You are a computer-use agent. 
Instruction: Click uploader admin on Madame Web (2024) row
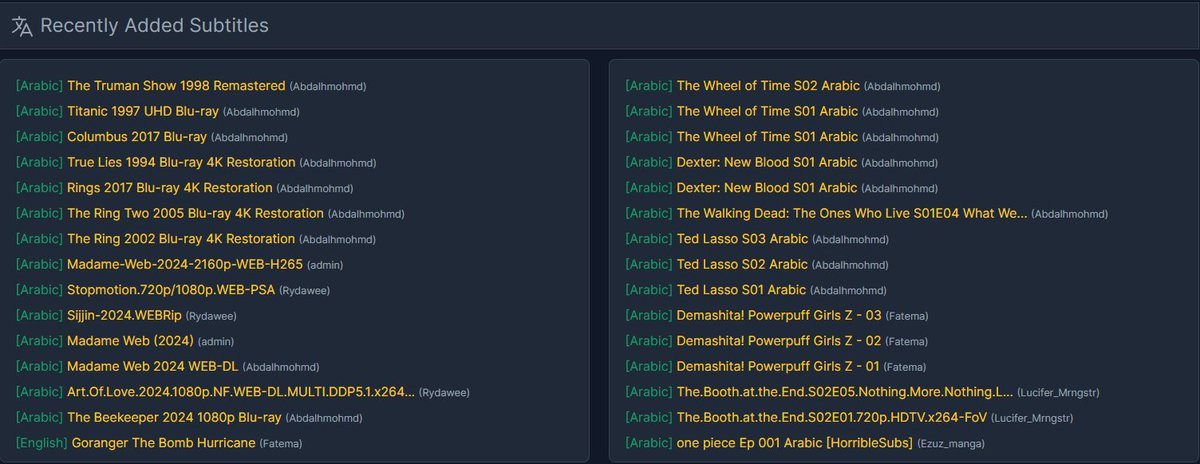pos(217,341)
